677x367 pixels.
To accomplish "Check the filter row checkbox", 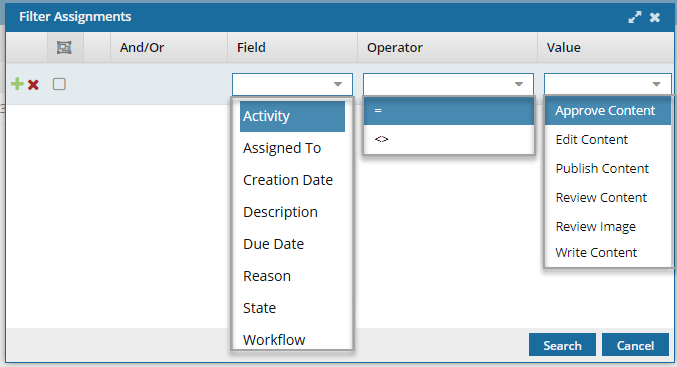I will pyautogui.click(x=59, y=84).
